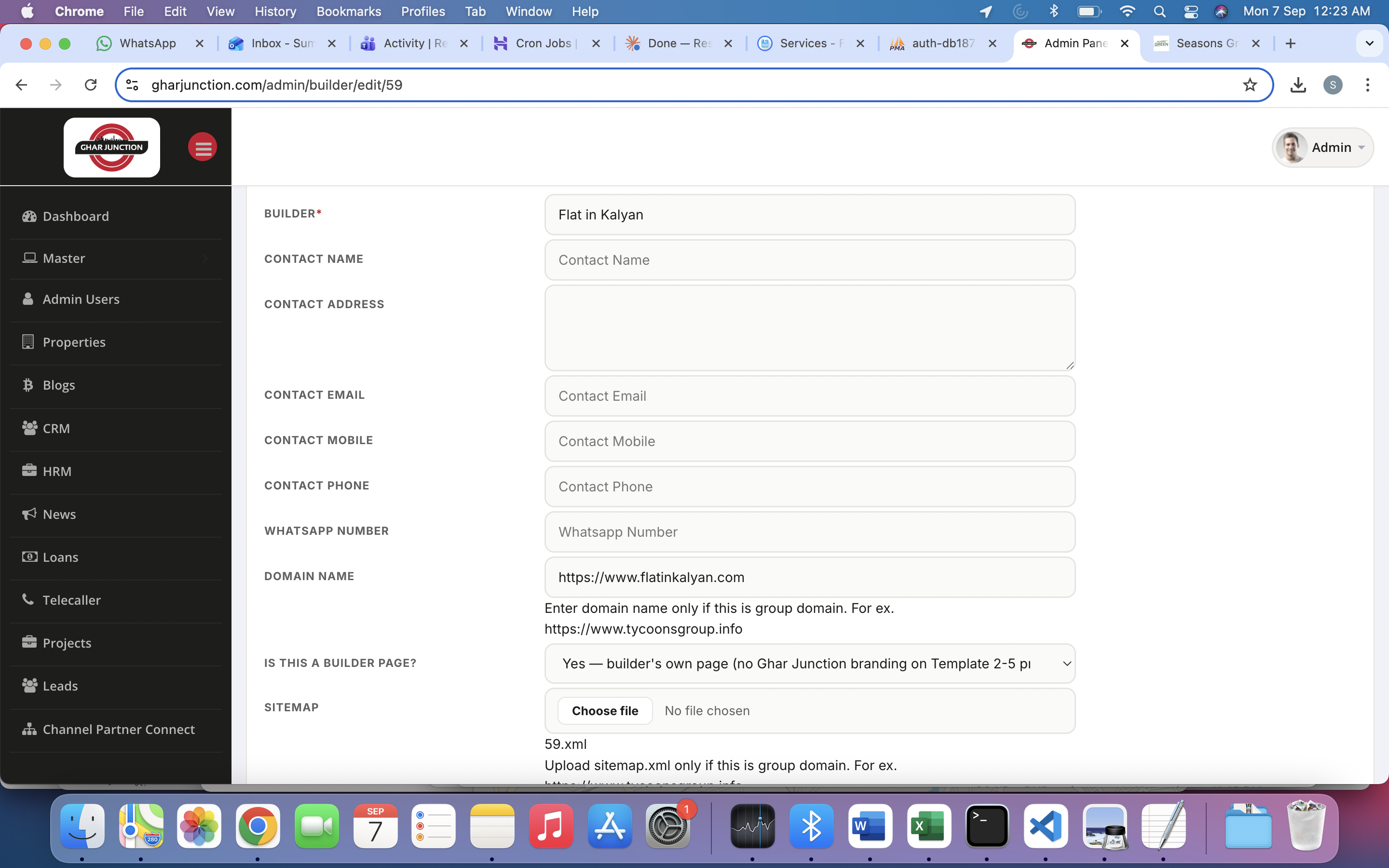Expand the Master sidebar submenu

click(x=116, y=258)
